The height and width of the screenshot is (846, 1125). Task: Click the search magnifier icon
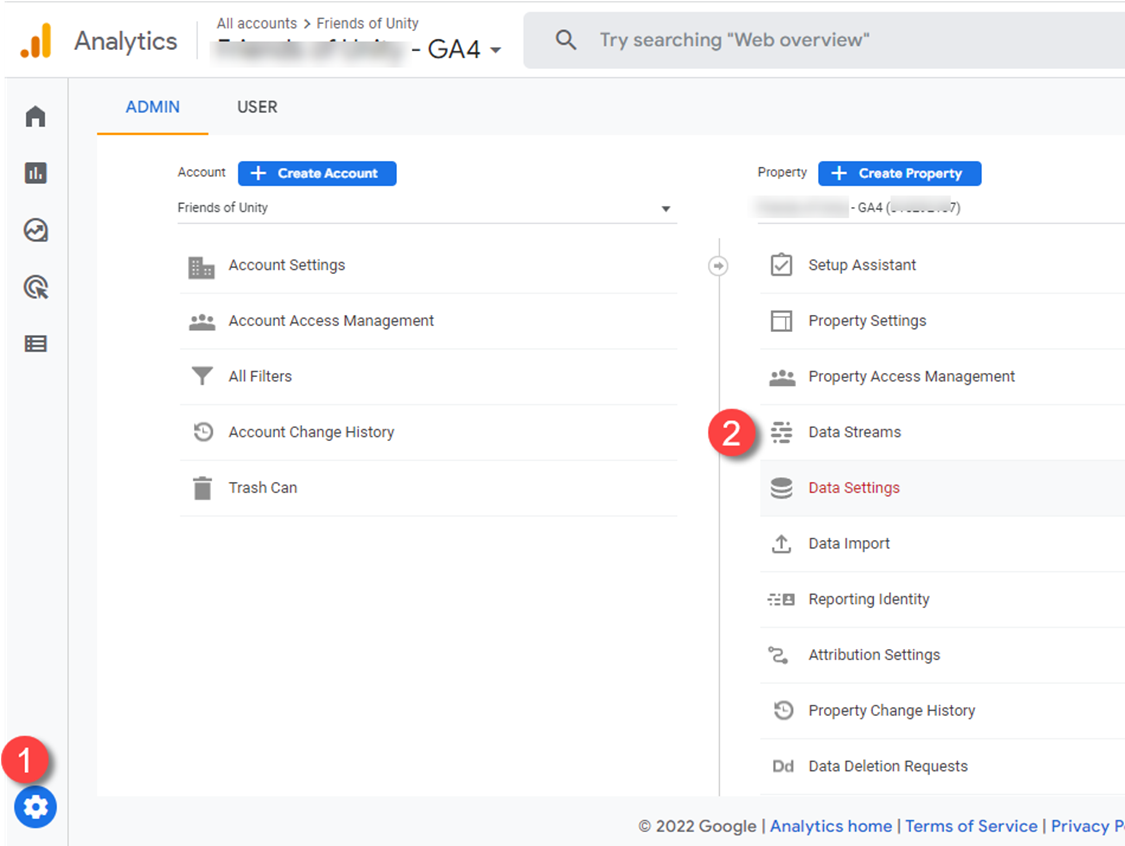[x=565, y=40]
